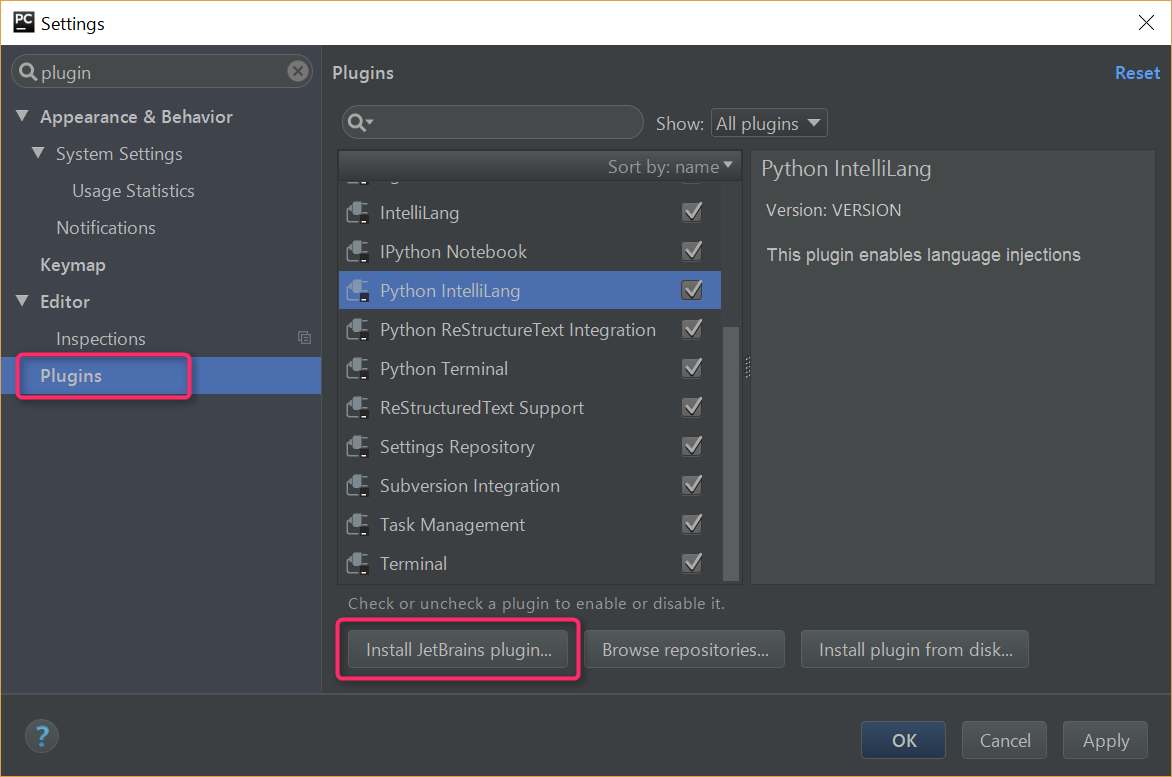
Task: Click the IPython Notebook plugin icon
Action: [357, 252]
